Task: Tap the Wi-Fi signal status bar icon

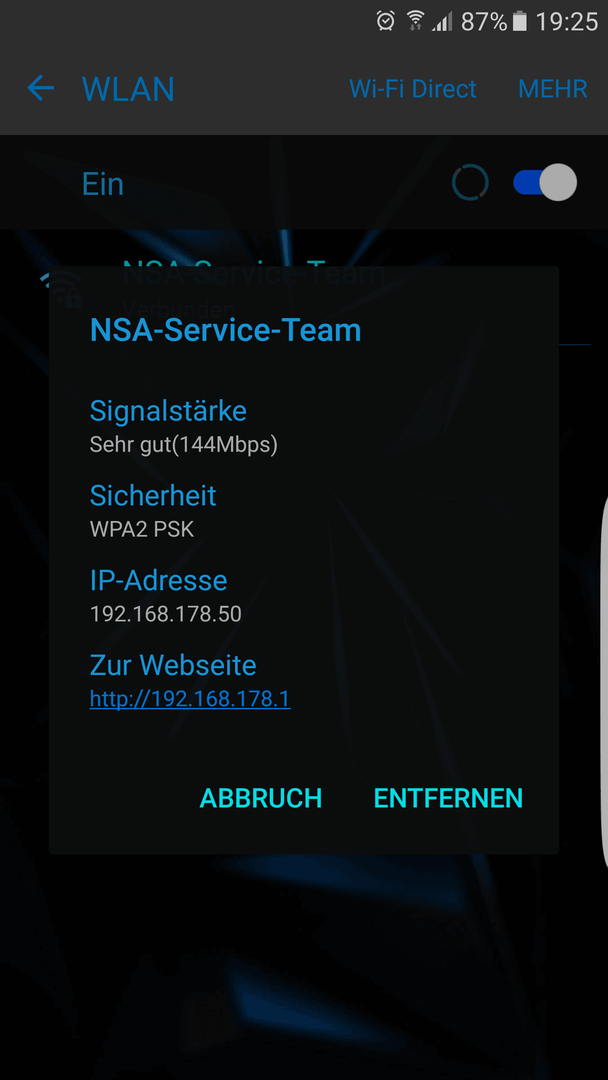Action: (x=415, y=21)
